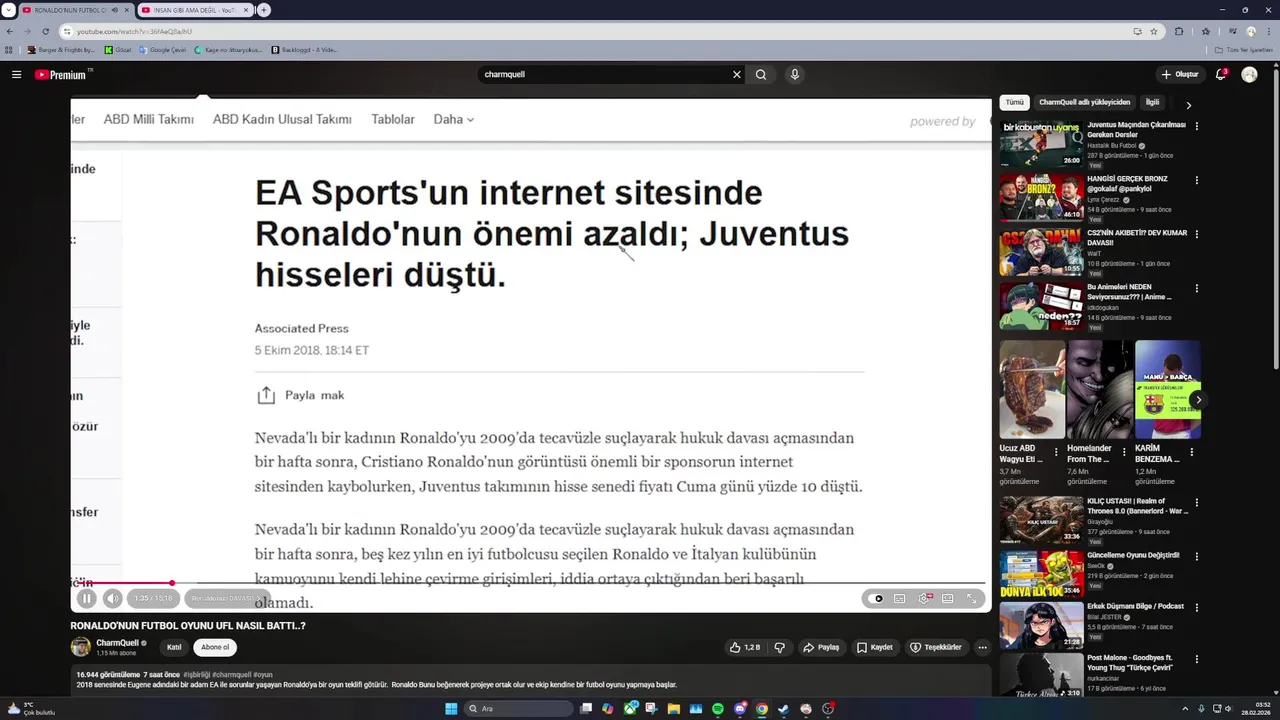
Task: Seek on the red video progress bar
Action: click(x=528, y=583)
